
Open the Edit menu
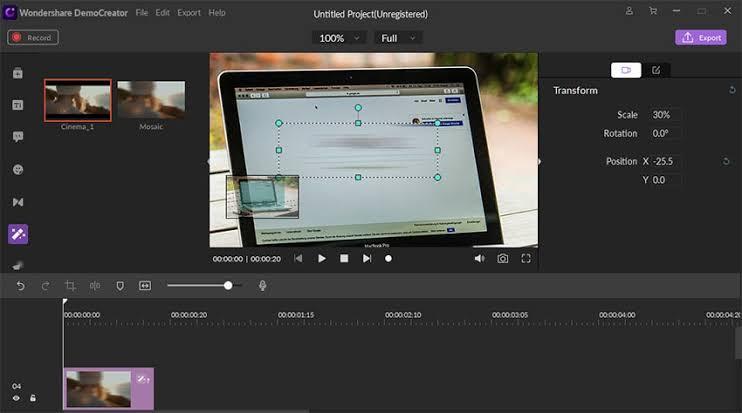[x=162, y=13]
